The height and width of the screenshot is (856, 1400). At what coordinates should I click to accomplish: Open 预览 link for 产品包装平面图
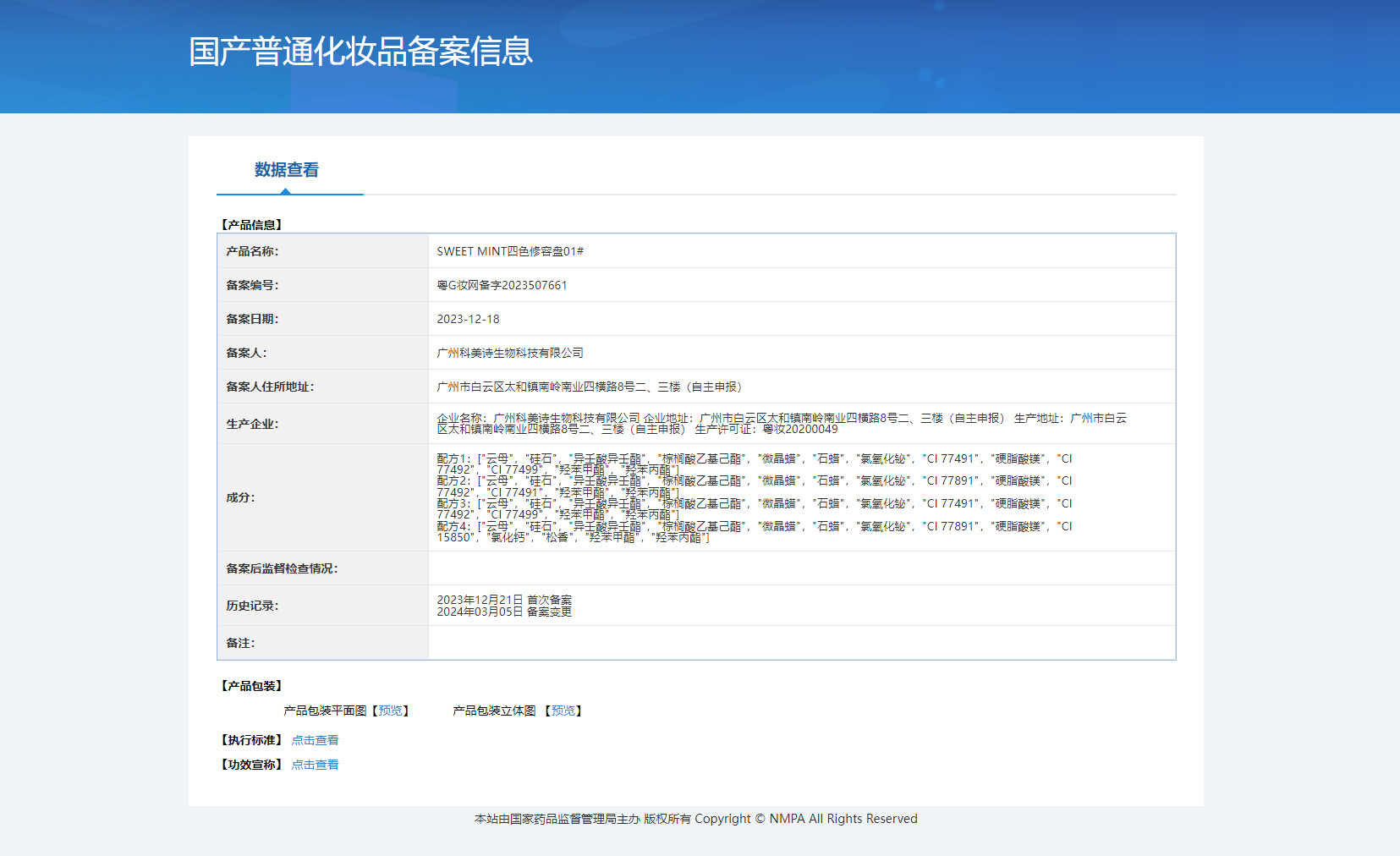390,711
